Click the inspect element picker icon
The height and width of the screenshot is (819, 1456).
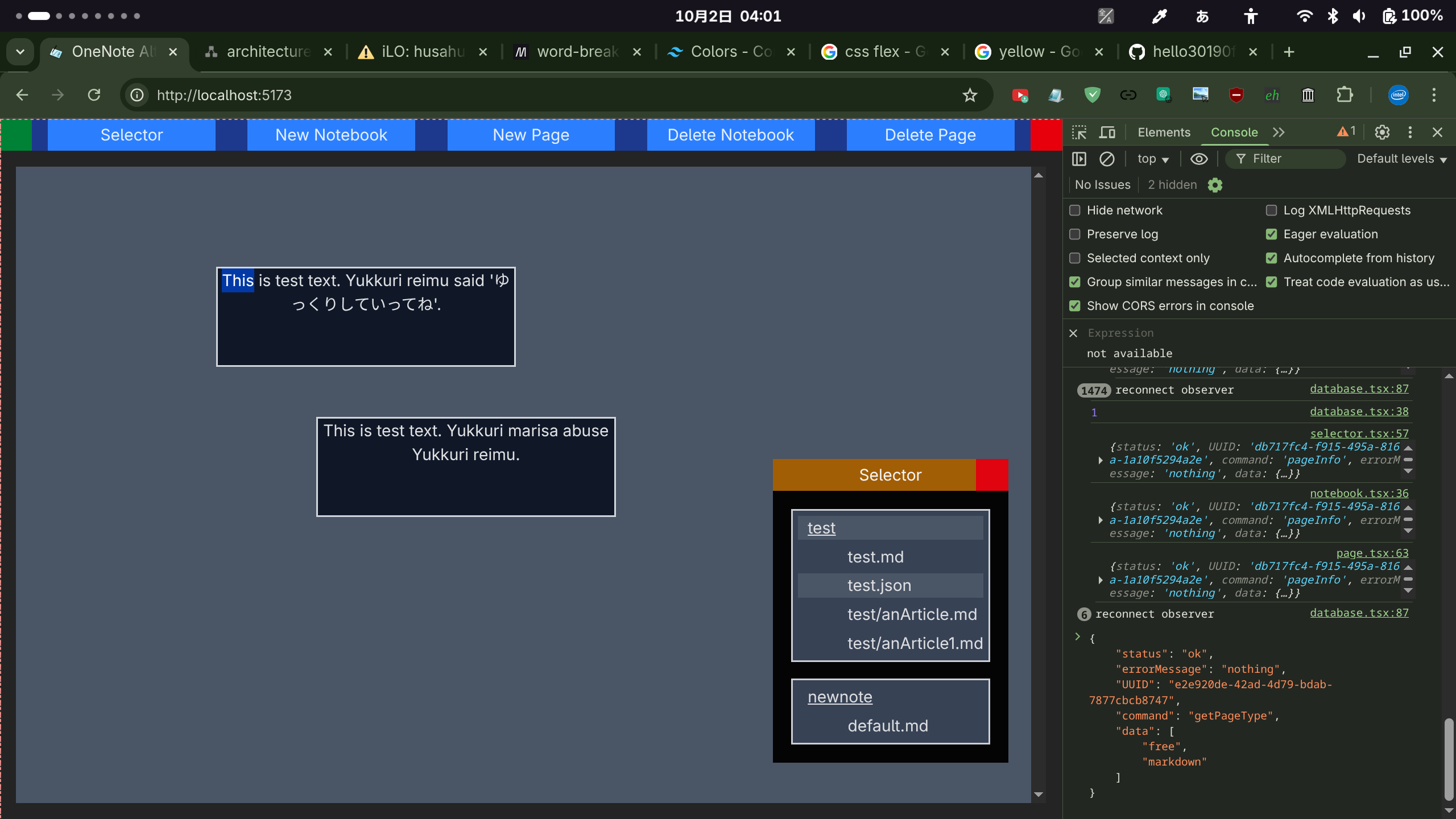(1079, 133)
